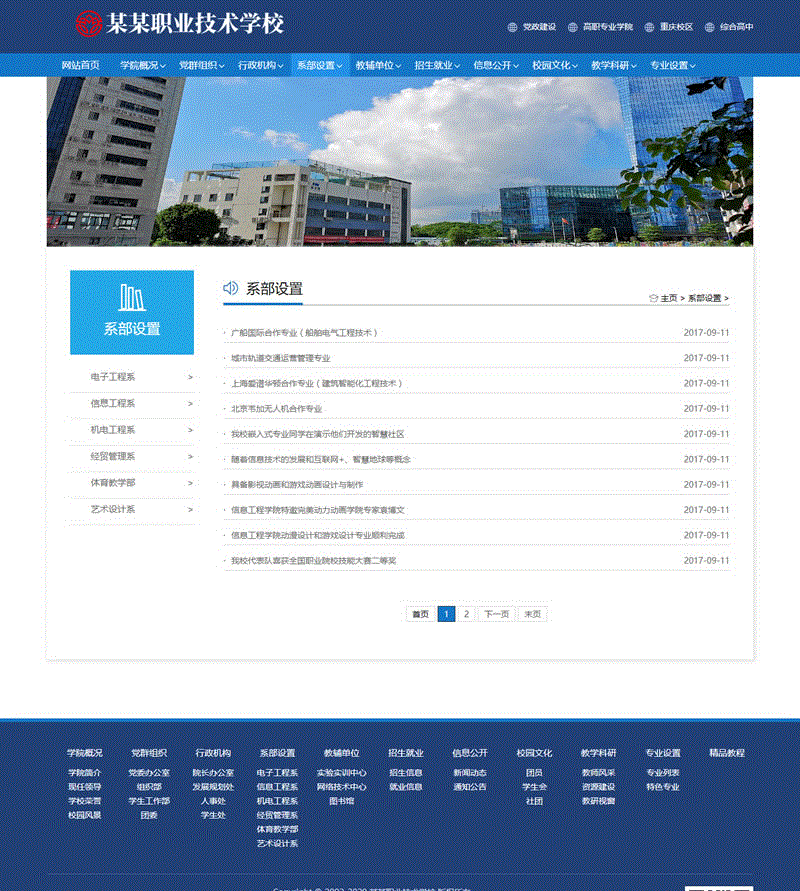
Task: Click the globe icon beside 综合高中
Action: [710, 28]
